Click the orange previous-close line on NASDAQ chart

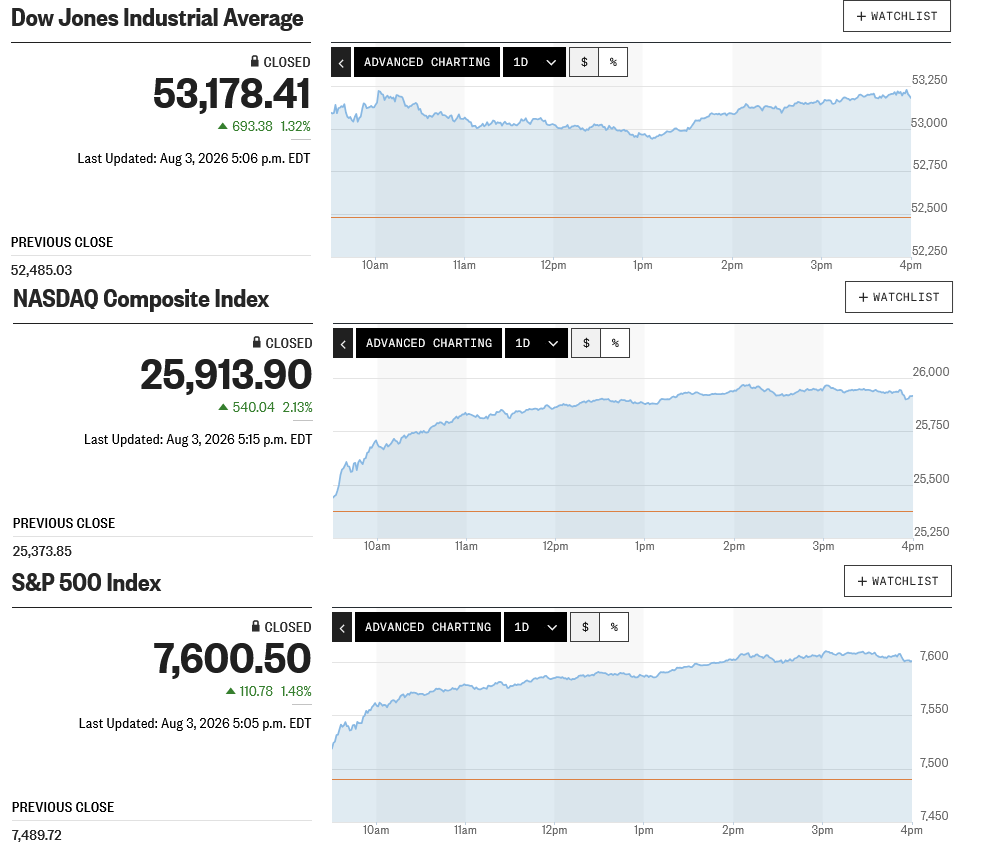(623, 512)
